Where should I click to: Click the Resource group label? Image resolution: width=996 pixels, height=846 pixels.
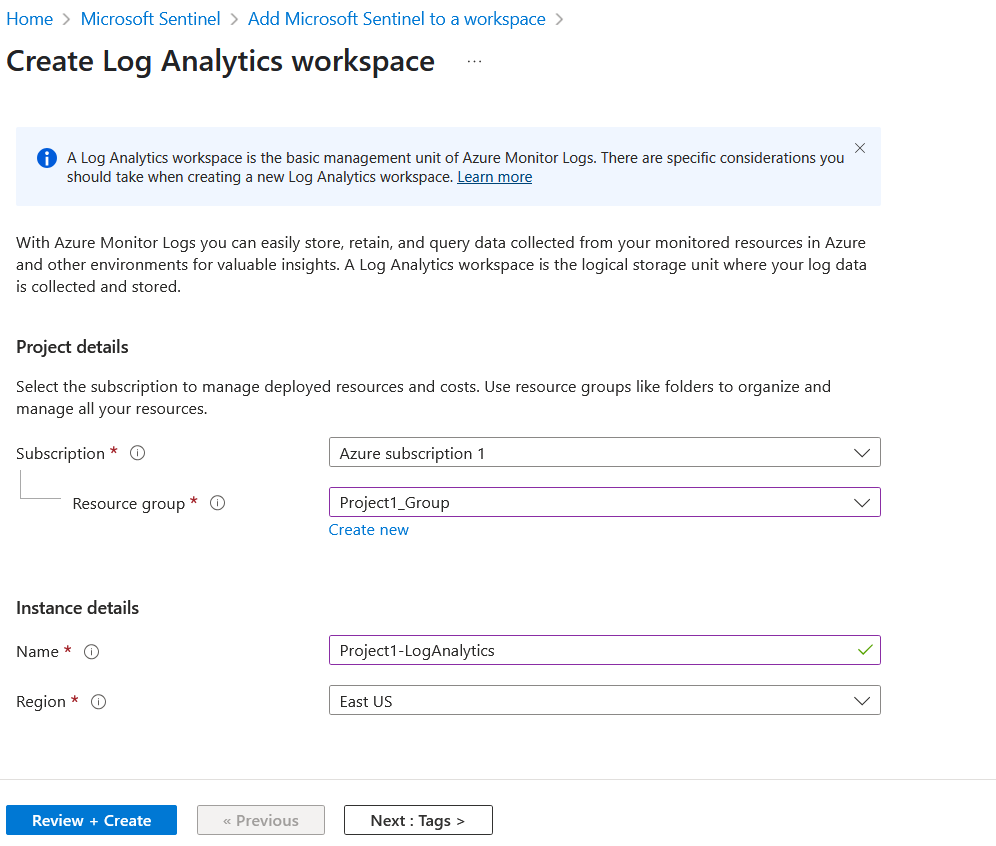click(128, 504)
